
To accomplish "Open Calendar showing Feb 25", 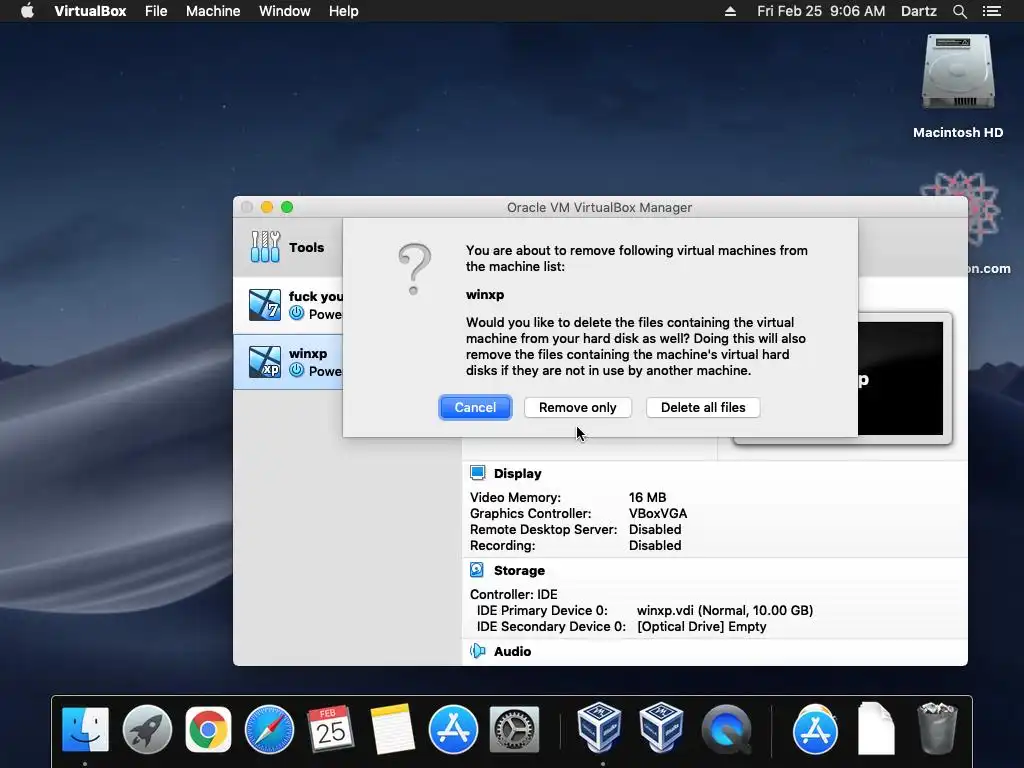I will [x=330, y=729].
